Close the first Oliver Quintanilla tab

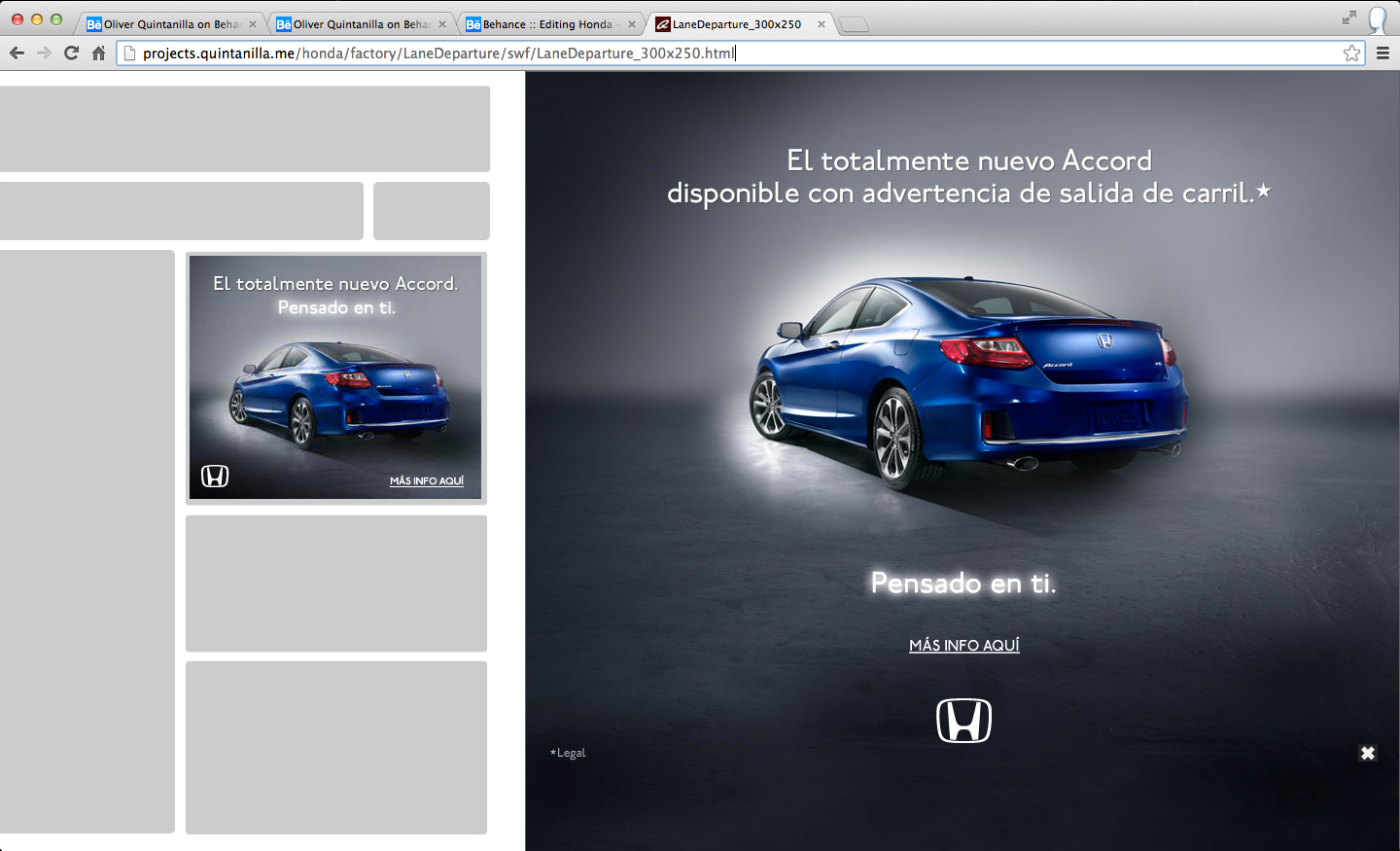(x=253, y=24)
